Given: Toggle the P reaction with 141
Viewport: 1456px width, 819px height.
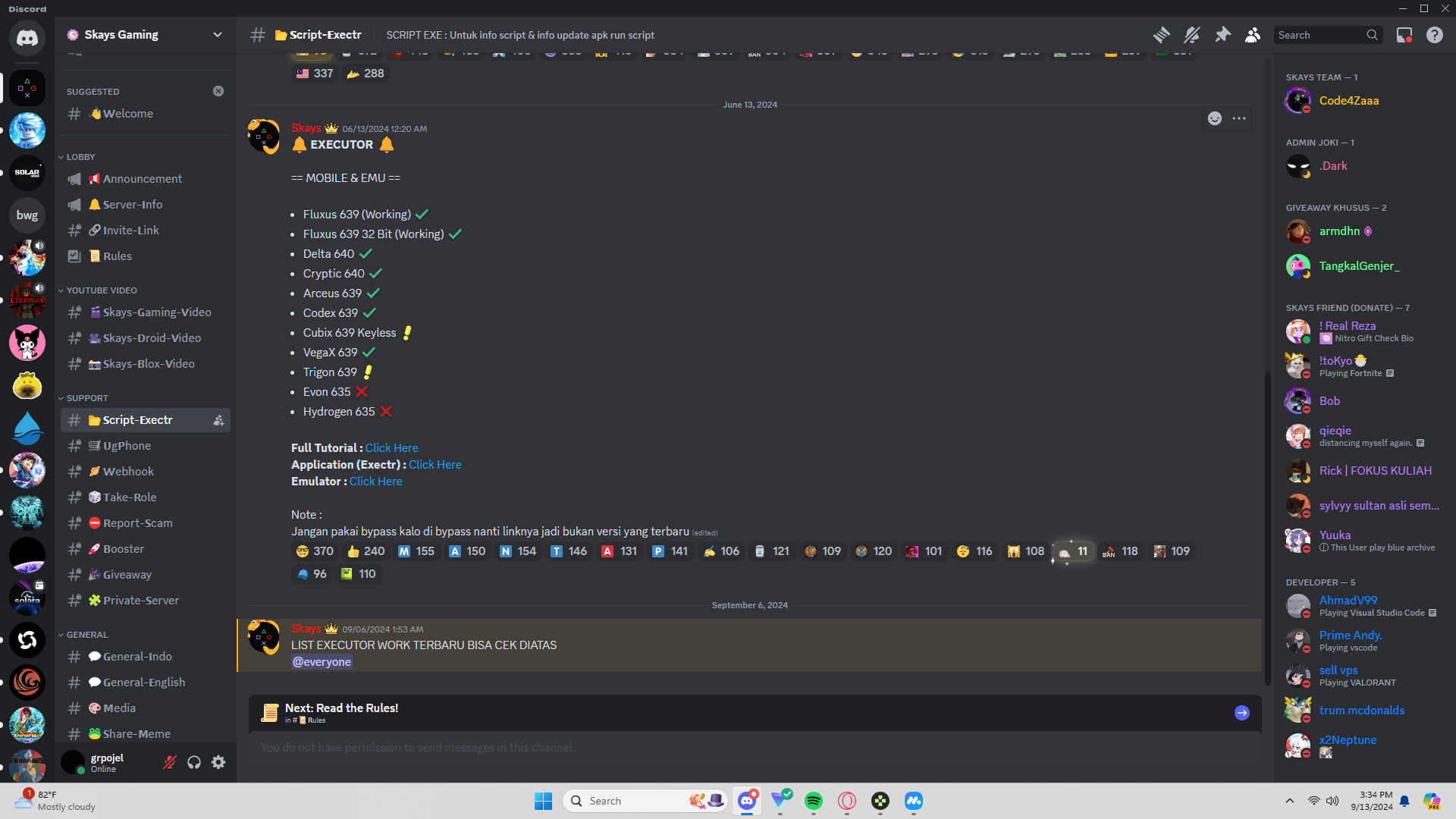Looking at the screenshot, I should coord(670,551).
